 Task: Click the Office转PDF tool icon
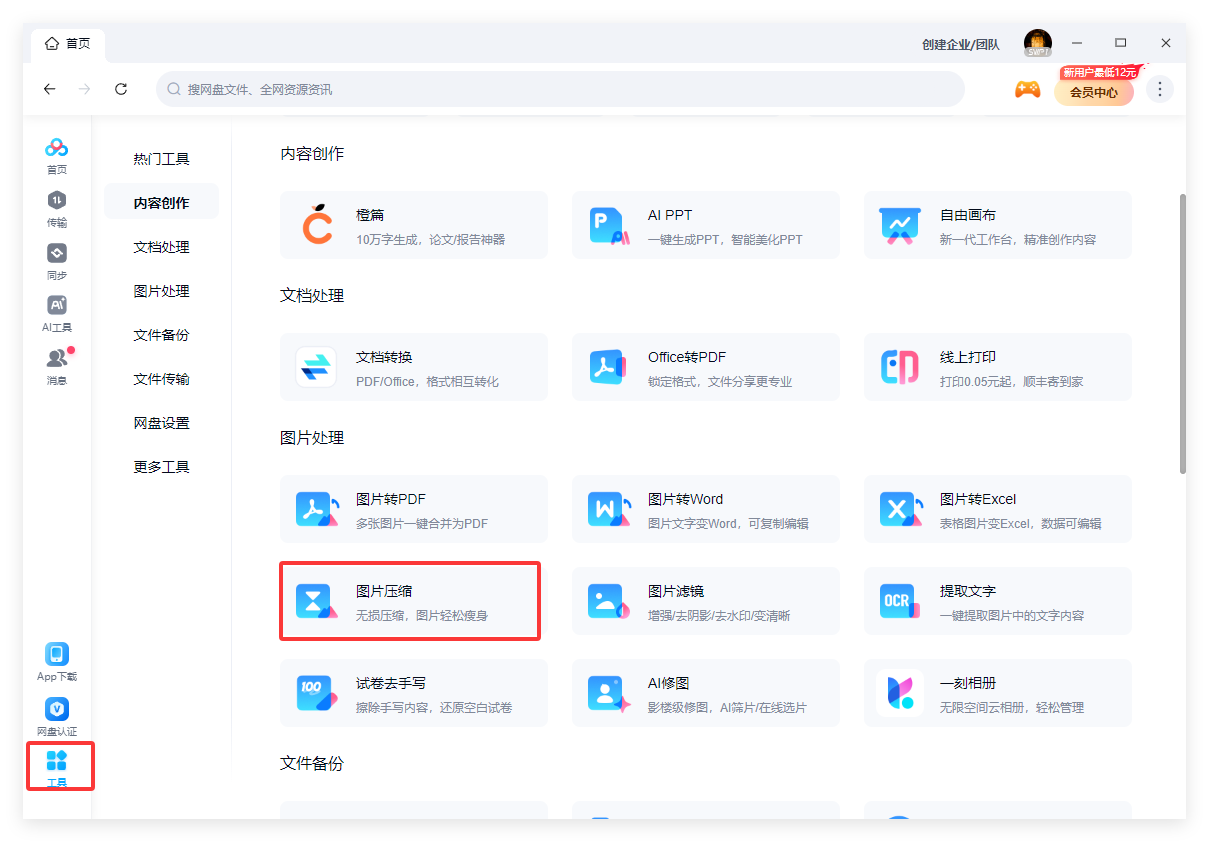609,368
